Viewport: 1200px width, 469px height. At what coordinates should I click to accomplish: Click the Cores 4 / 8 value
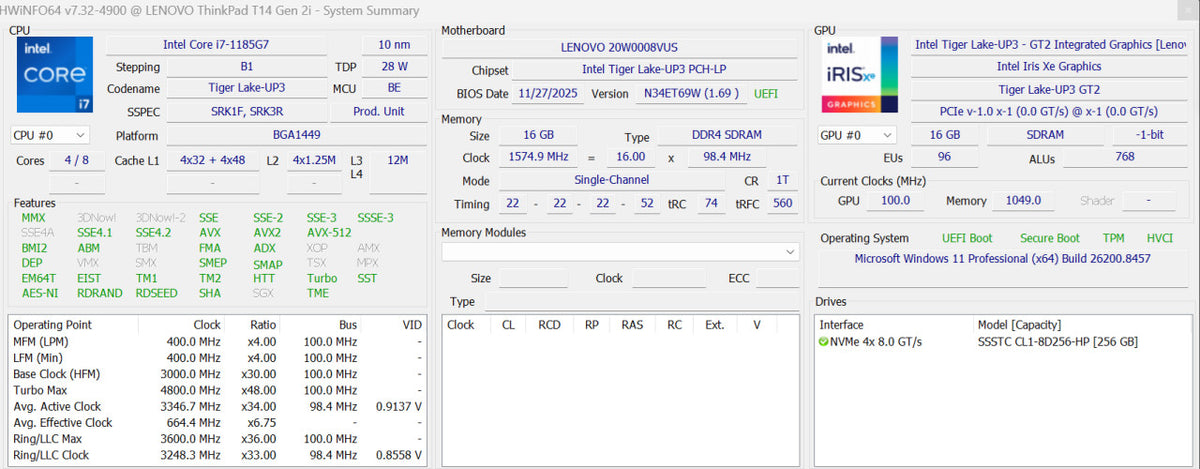[x=76, y=161]
